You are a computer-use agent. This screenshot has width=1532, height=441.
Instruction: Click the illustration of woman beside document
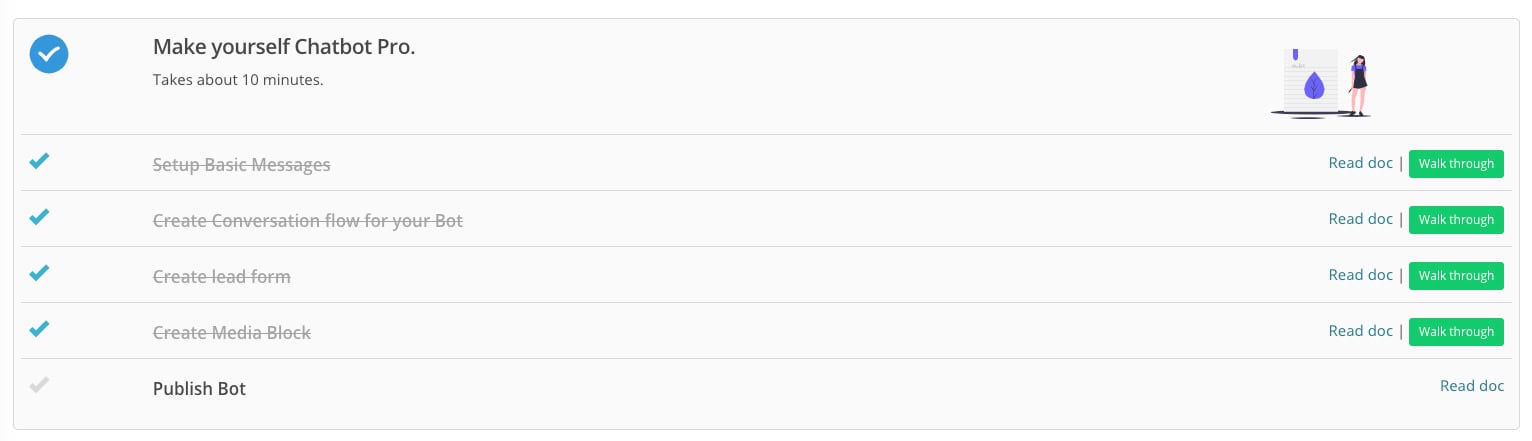pyautogui.click(x=1321, y=85)
